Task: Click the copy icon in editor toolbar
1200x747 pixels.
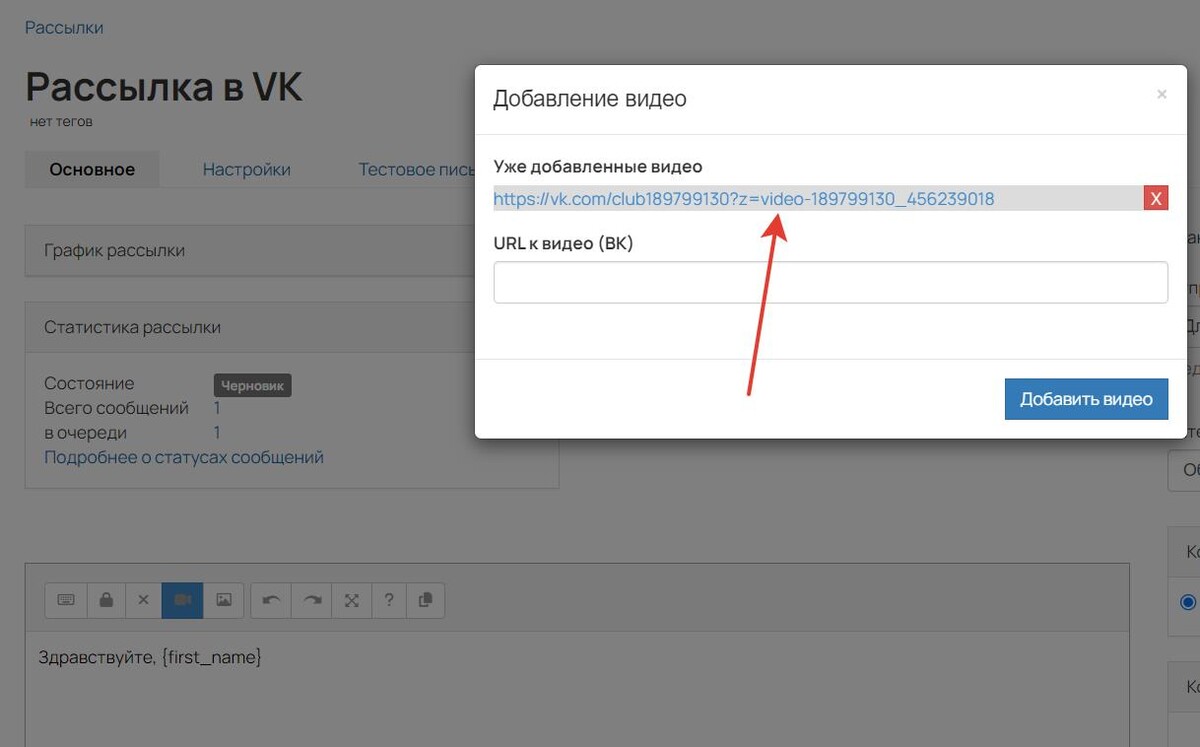Action: 425,600
